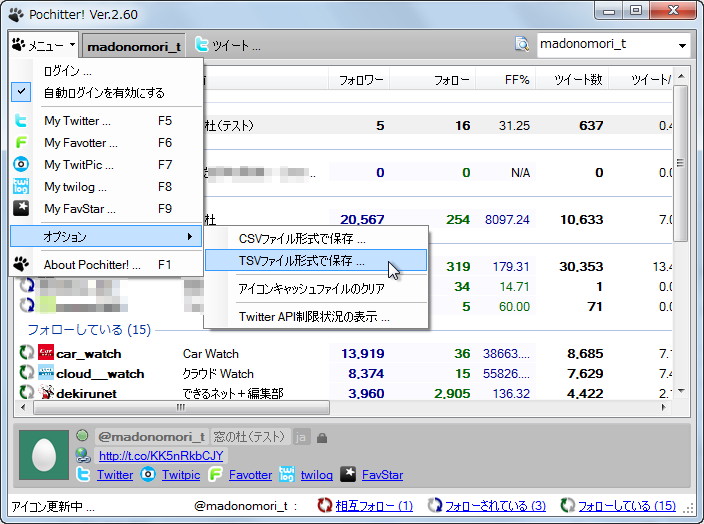The width and height of the screenshot is (704, 524).
Task: Sort by フォロワー column header
Action: coord(359,80)
